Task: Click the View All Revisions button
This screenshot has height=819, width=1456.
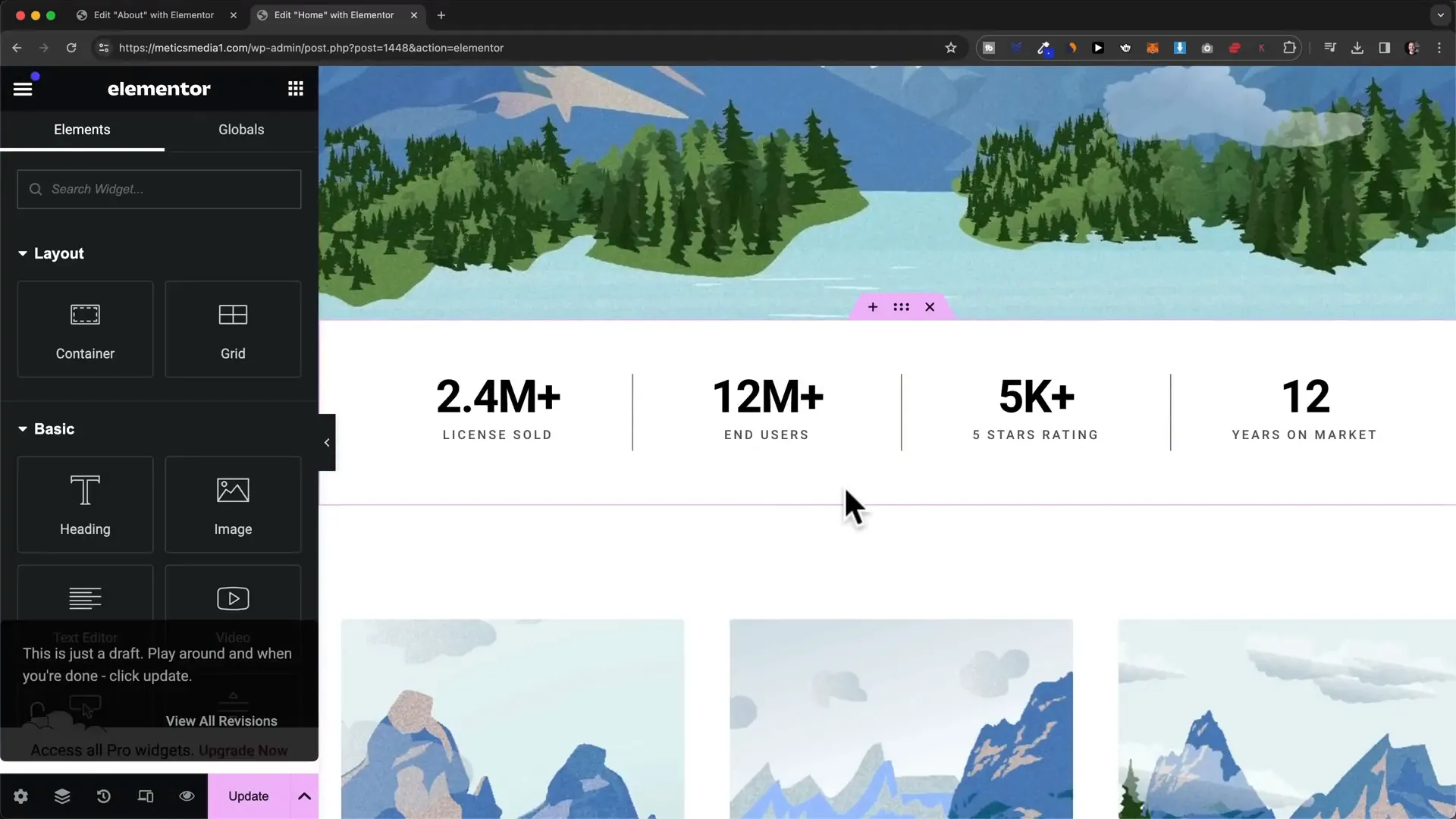Action: (x=222, y=721)
